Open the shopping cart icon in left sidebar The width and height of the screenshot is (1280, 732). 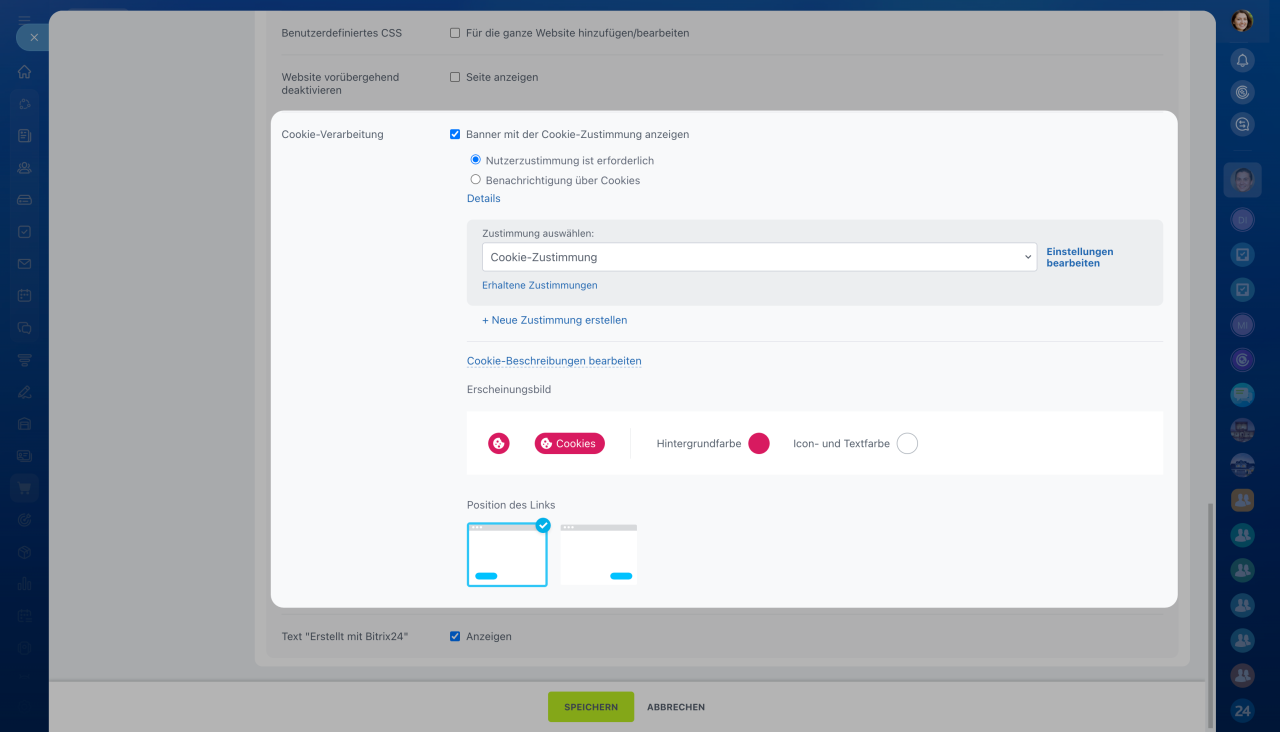pyautogui.click(x=24, y=488)
